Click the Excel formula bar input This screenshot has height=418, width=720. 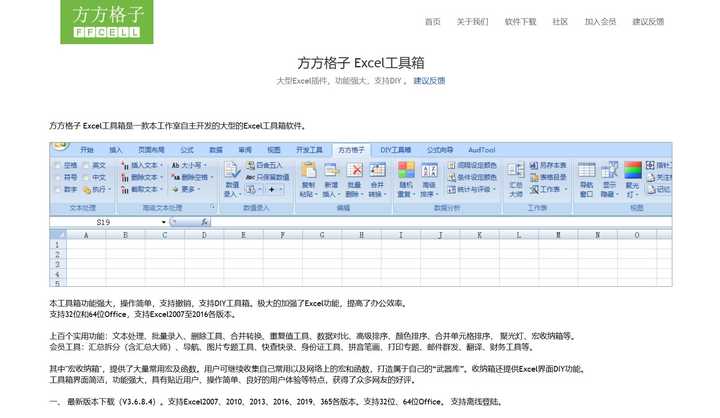pos(442,222)
